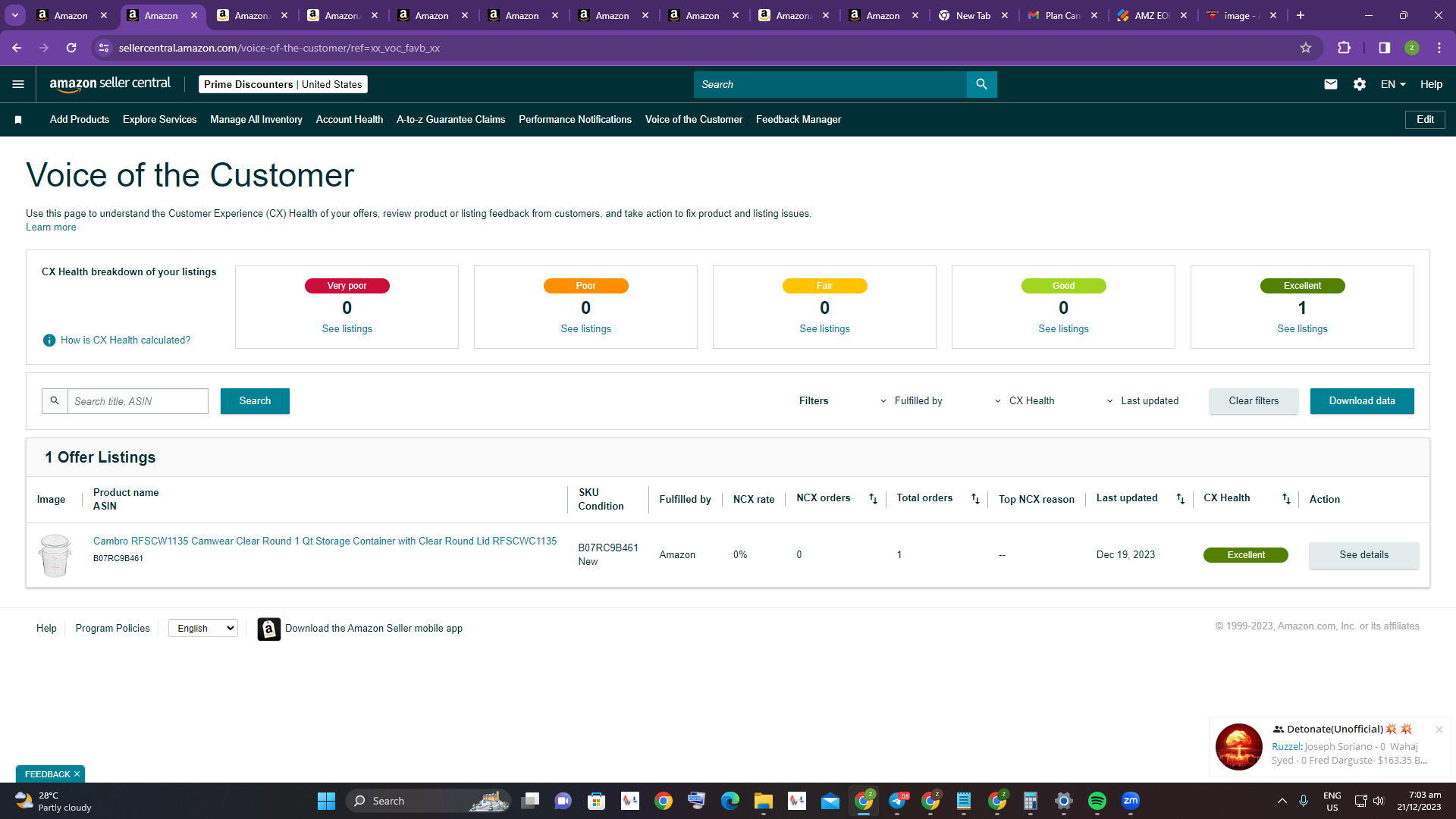Click the header Search input box

(830, 84)
